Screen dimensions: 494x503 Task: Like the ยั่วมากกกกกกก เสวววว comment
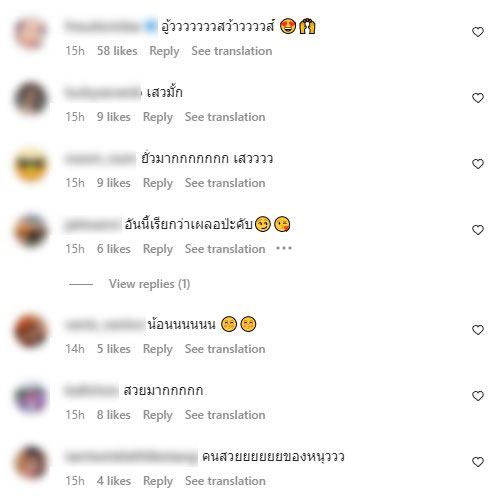click(478, 164)
